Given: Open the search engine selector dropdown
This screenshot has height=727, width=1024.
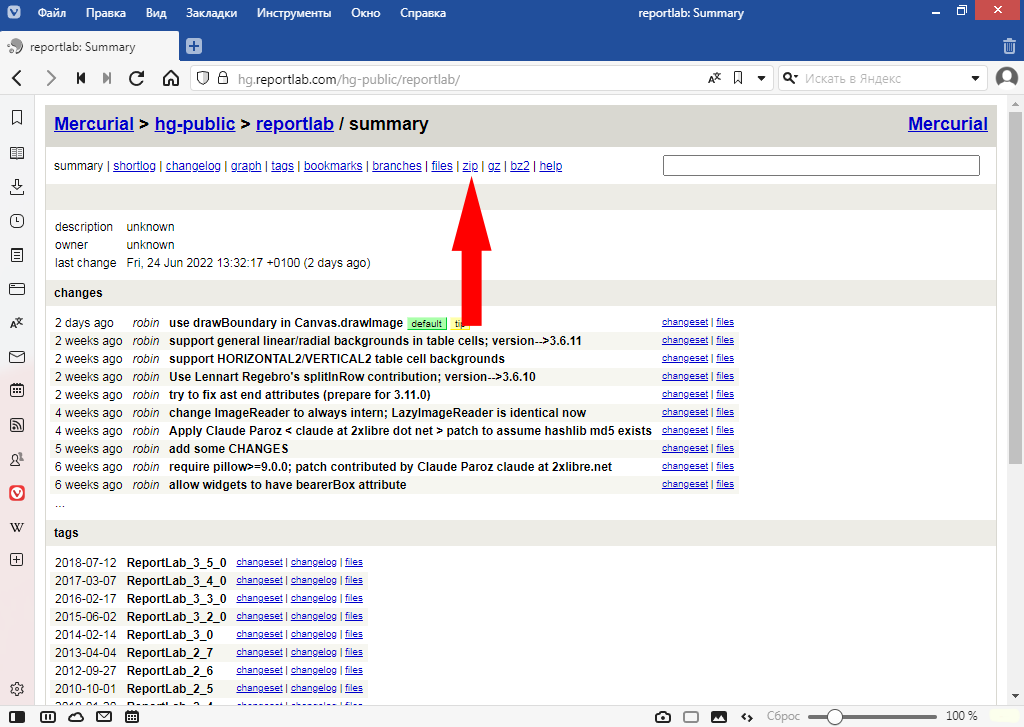Looking at the screenshot, I should 791,78.
